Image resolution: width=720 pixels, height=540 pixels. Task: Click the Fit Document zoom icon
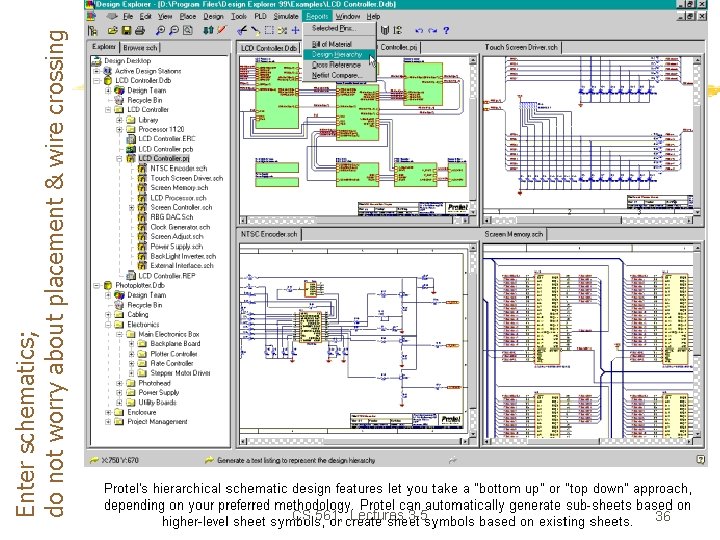187,30
